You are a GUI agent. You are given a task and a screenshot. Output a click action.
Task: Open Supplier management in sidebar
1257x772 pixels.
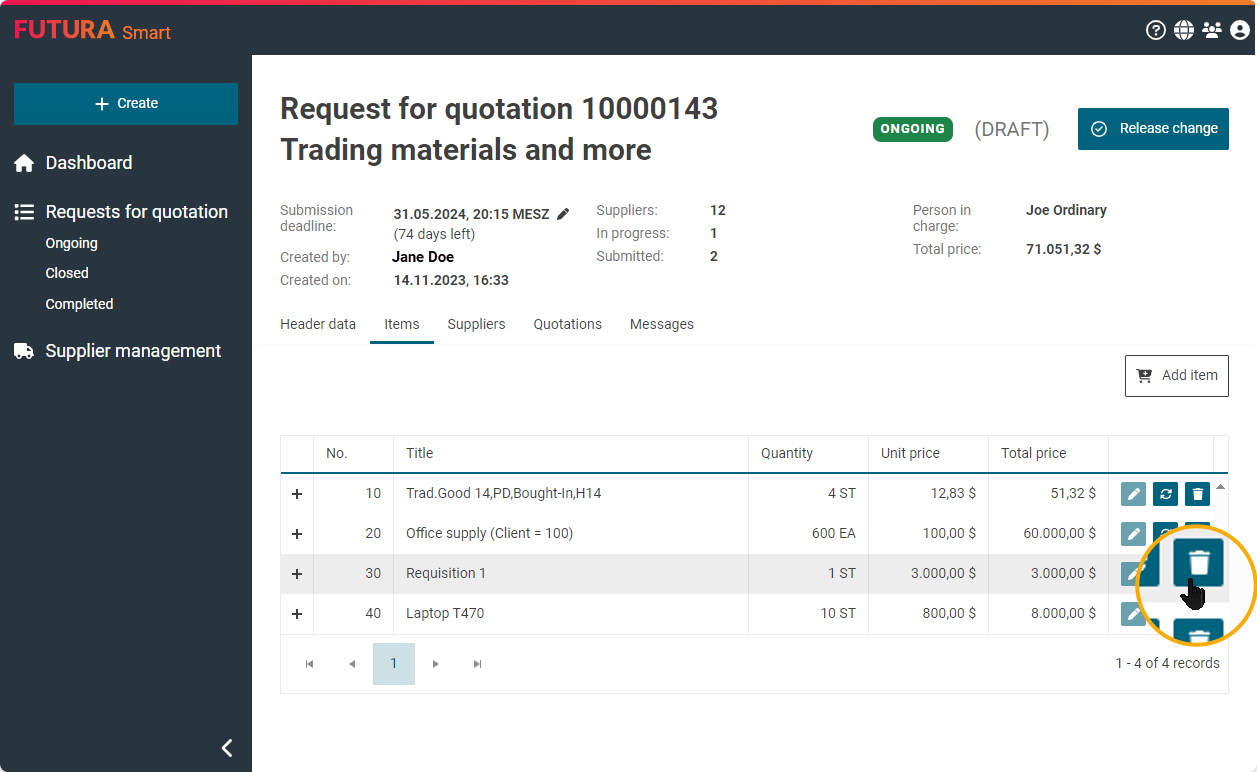(x=133, y=351)
